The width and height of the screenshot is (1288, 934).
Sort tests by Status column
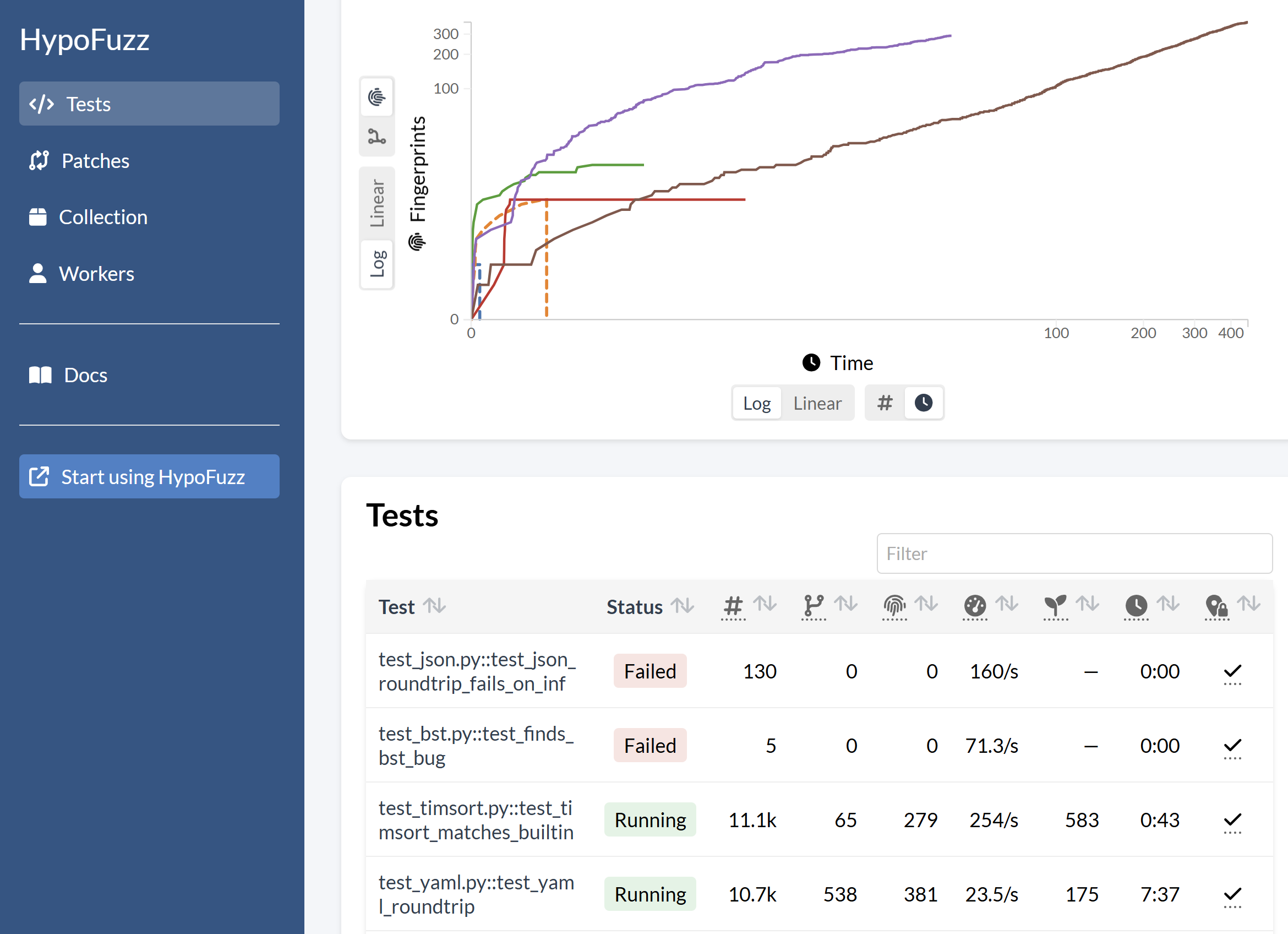pyautogui.click(x=682, y=606)
